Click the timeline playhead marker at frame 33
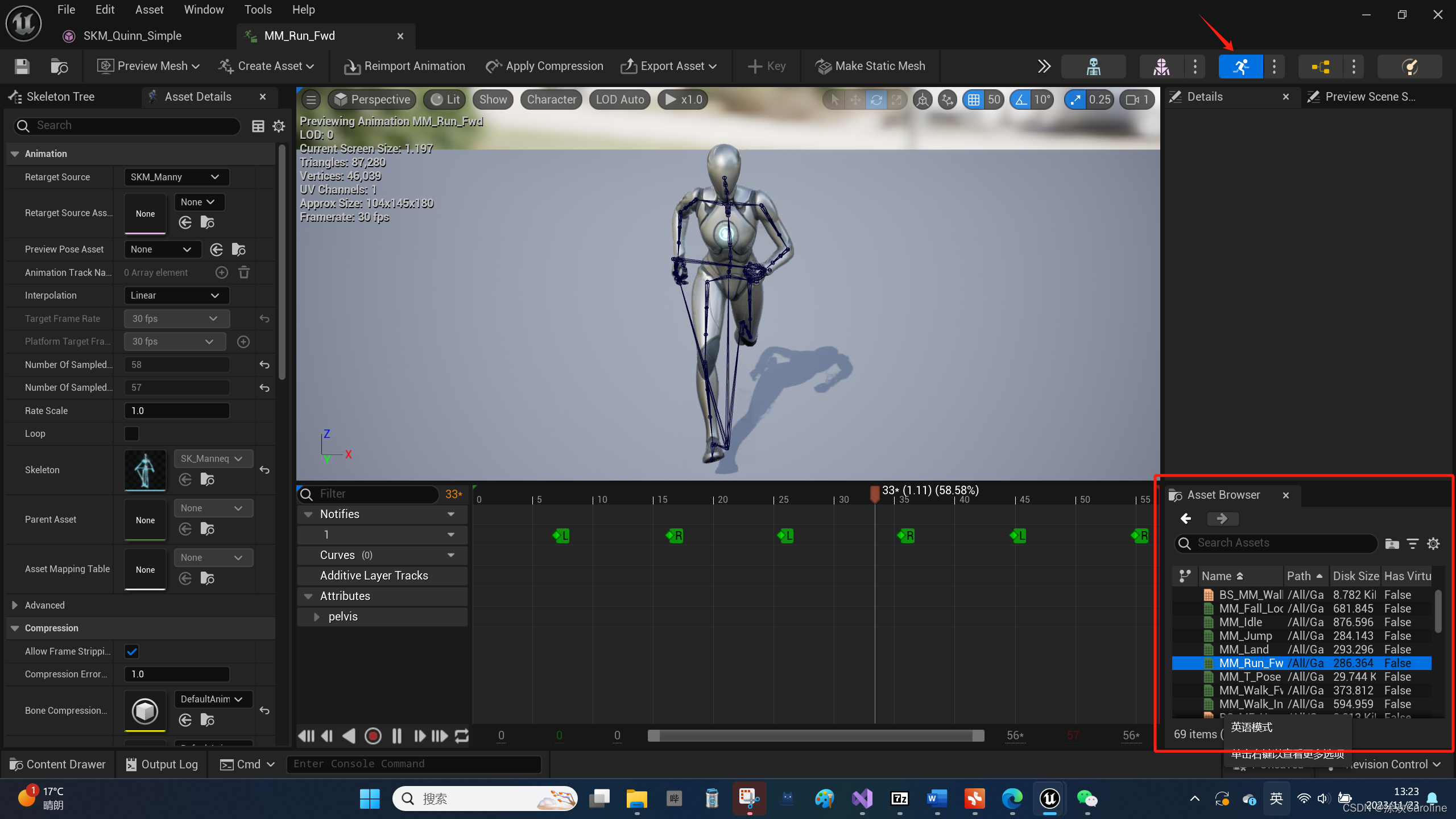 [x=875, y=493]
